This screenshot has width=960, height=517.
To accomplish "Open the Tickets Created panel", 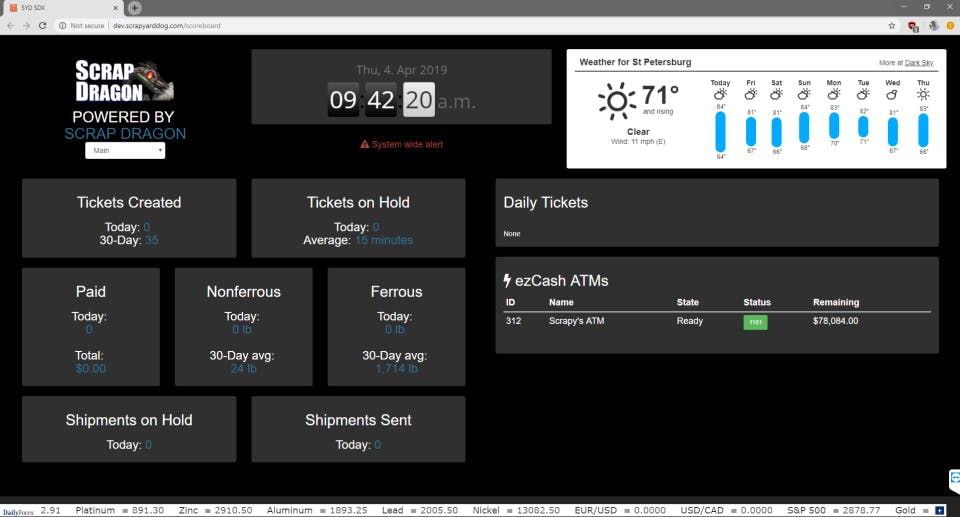I will point(129,218).
